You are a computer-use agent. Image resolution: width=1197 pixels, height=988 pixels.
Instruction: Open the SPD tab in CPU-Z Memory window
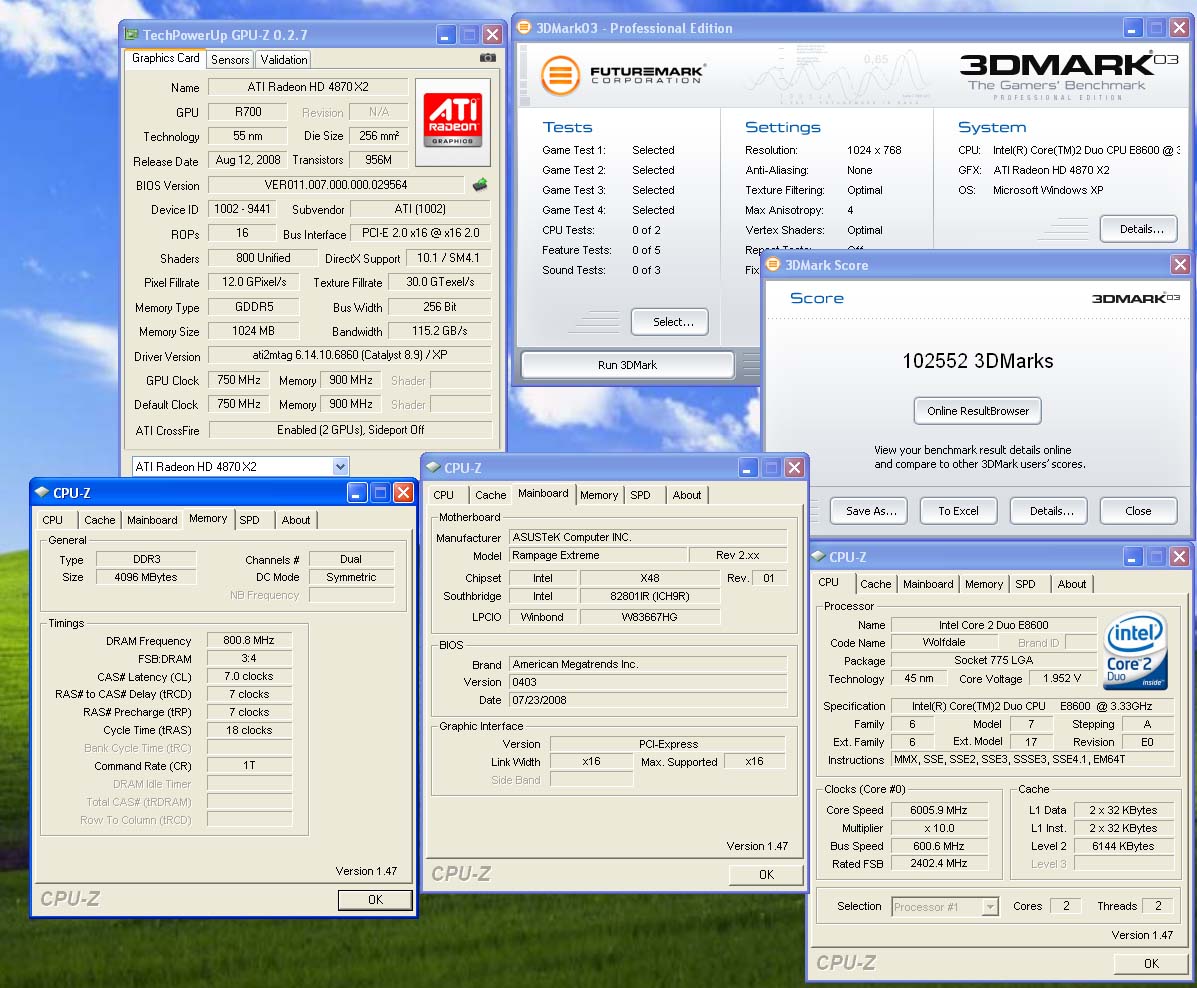point(250,520)
